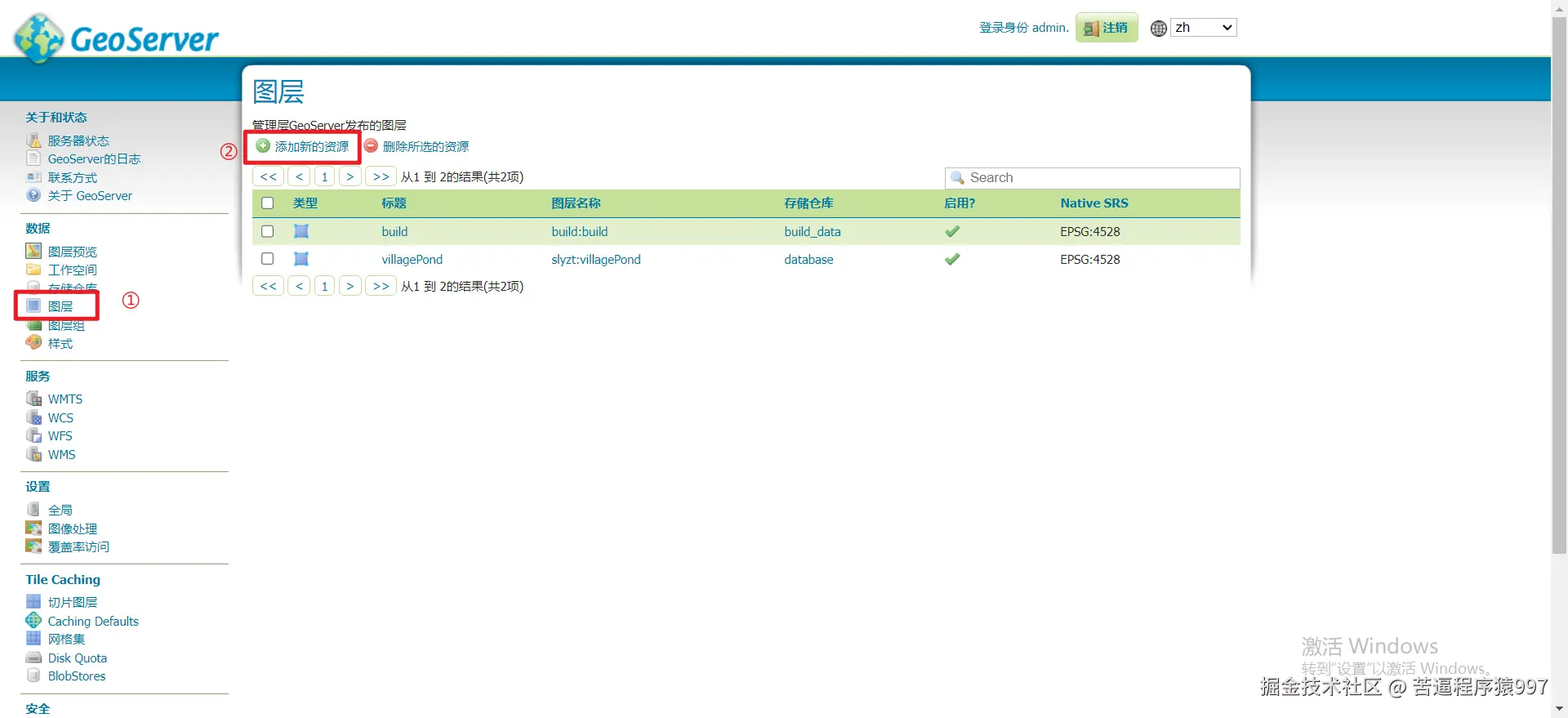This screenshot has height=718, width=1568.
Task: Open GeoServer的日志 log document icon
Action: (x=33, y=158)
